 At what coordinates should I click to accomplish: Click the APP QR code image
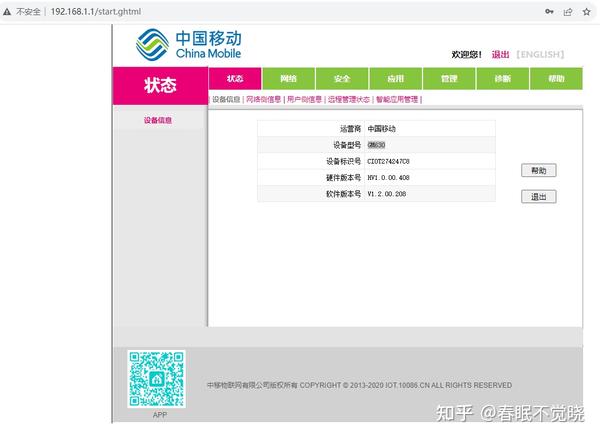[x=157, y=379]
